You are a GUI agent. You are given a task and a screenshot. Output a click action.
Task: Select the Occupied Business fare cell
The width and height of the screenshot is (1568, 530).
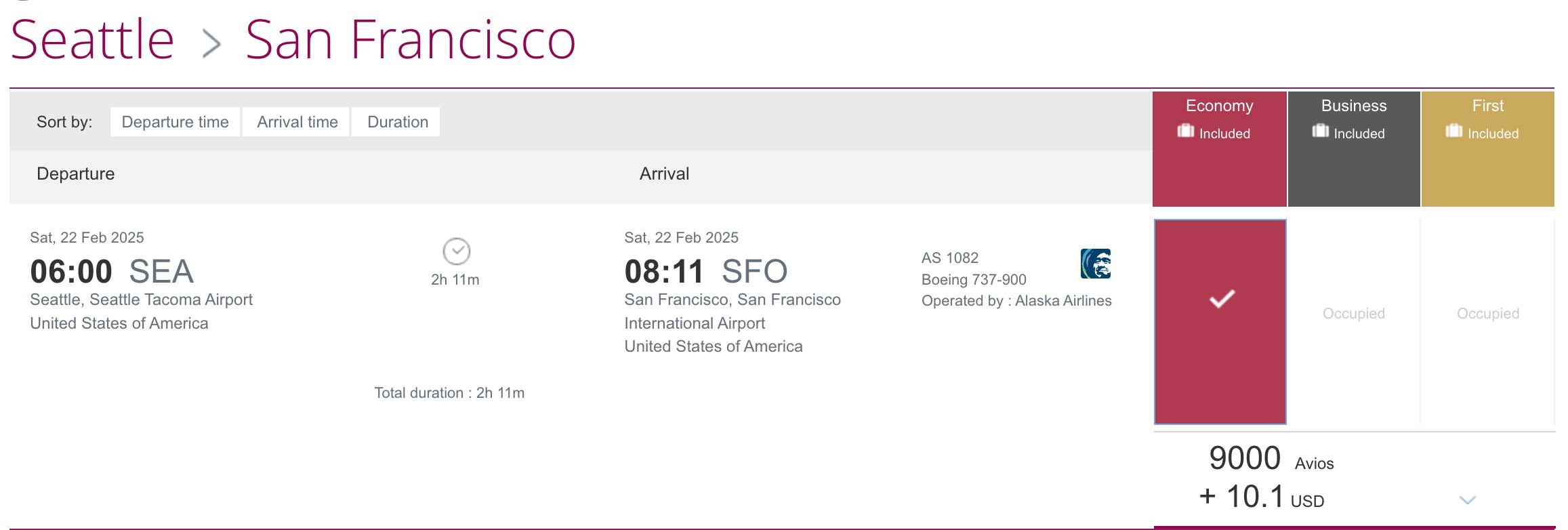(1353, 313)
